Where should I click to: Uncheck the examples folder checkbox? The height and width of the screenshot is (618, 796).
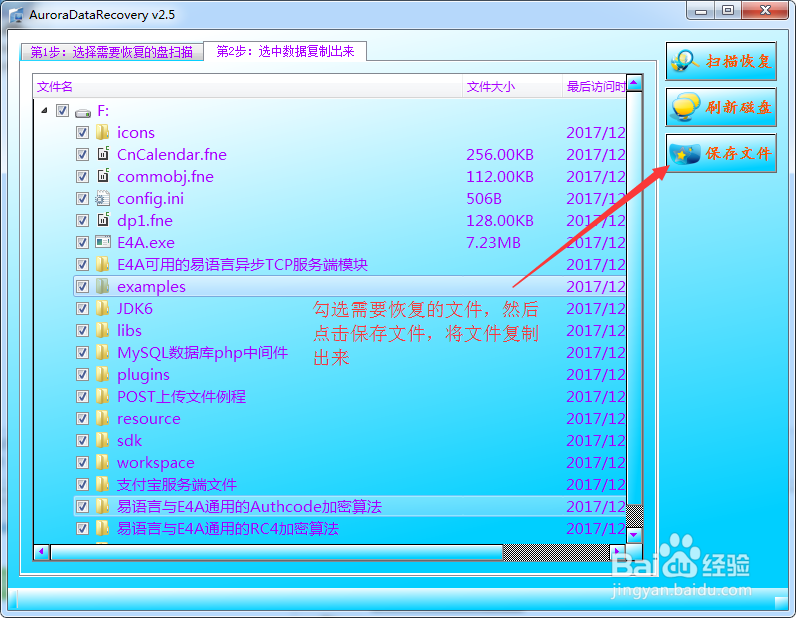pyautogui.click(x=82, y=286)
